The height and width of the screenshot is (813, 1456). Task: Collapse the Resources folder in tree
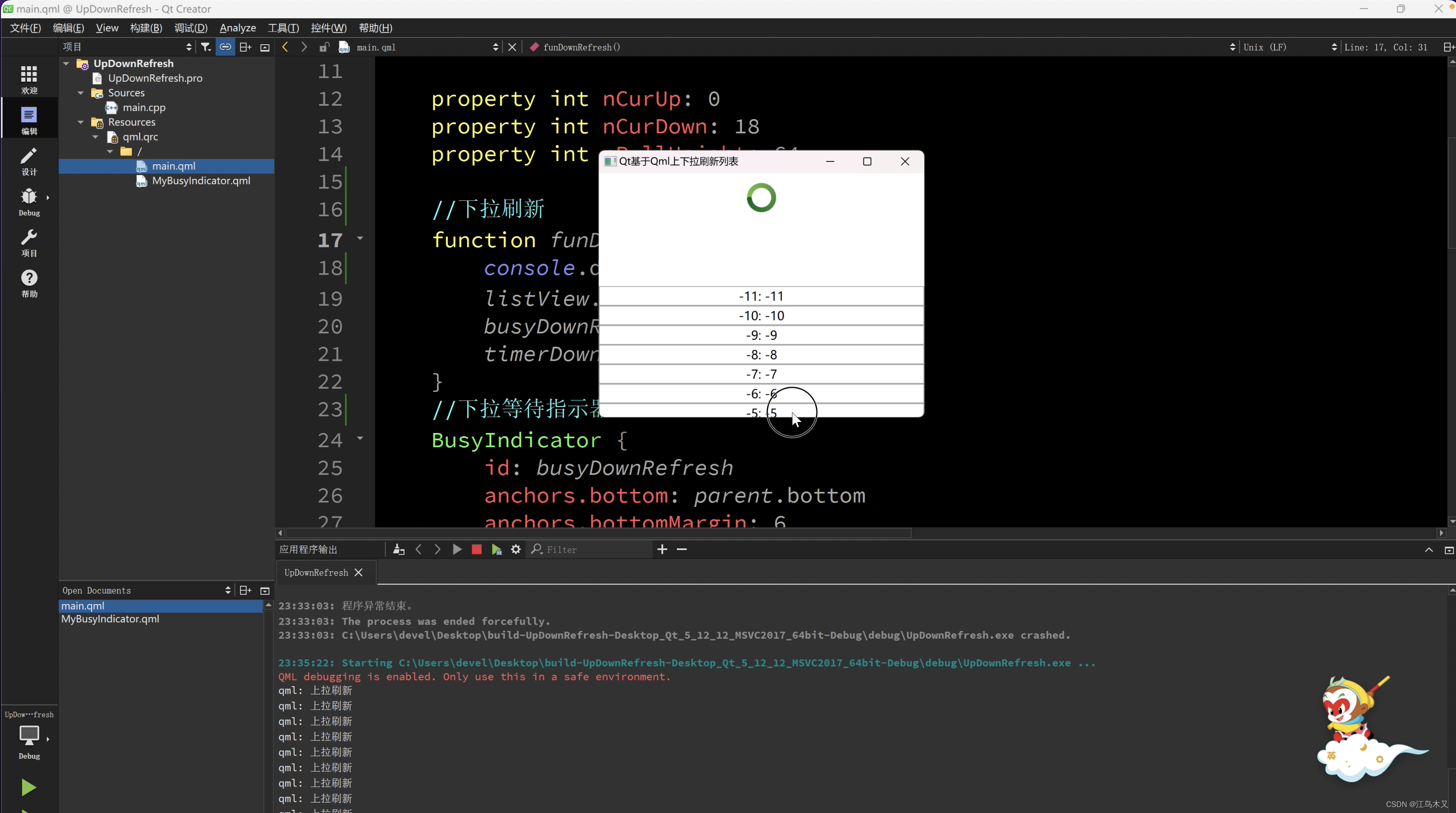[81, 122]
